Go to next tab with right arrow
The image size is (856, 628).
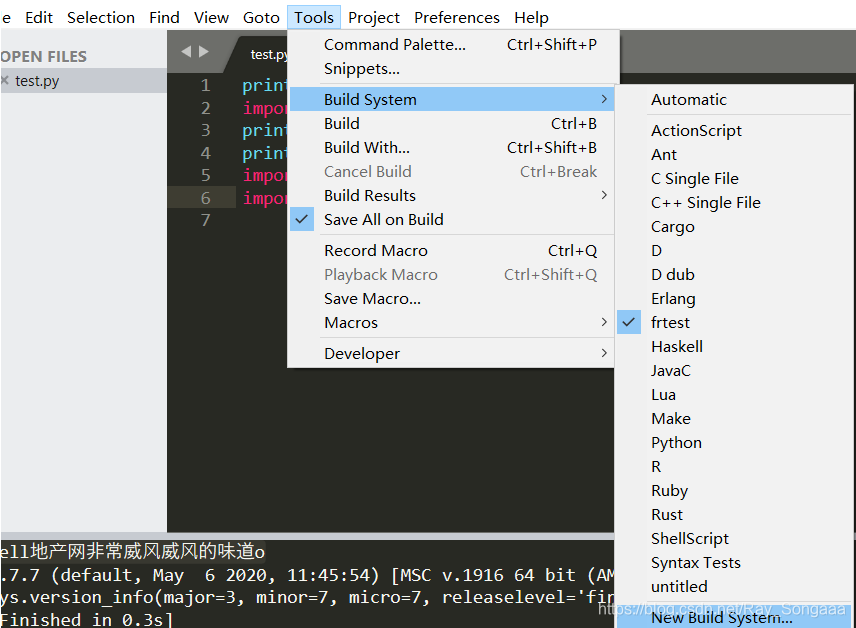[204, 51]
